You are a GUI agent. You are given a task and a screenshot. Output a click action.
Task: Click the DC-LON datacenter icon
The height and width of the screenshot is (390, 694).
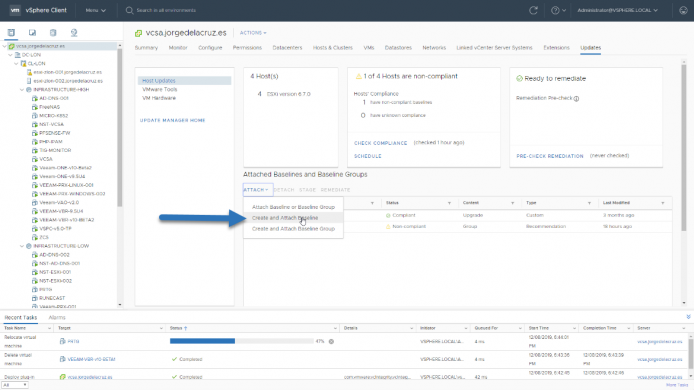pos(18,55)
